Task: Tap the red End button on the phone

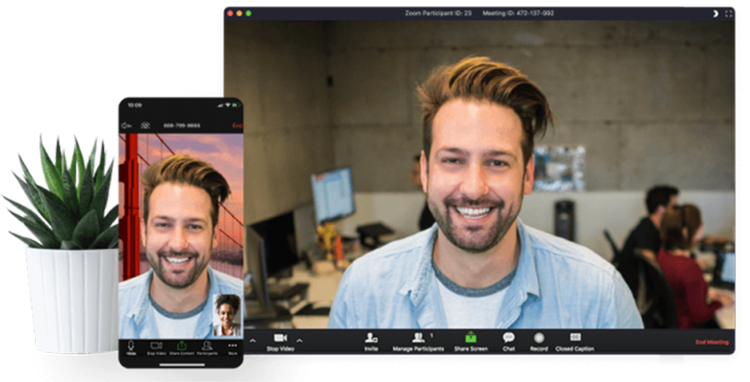Action: [x=237, y=126]
